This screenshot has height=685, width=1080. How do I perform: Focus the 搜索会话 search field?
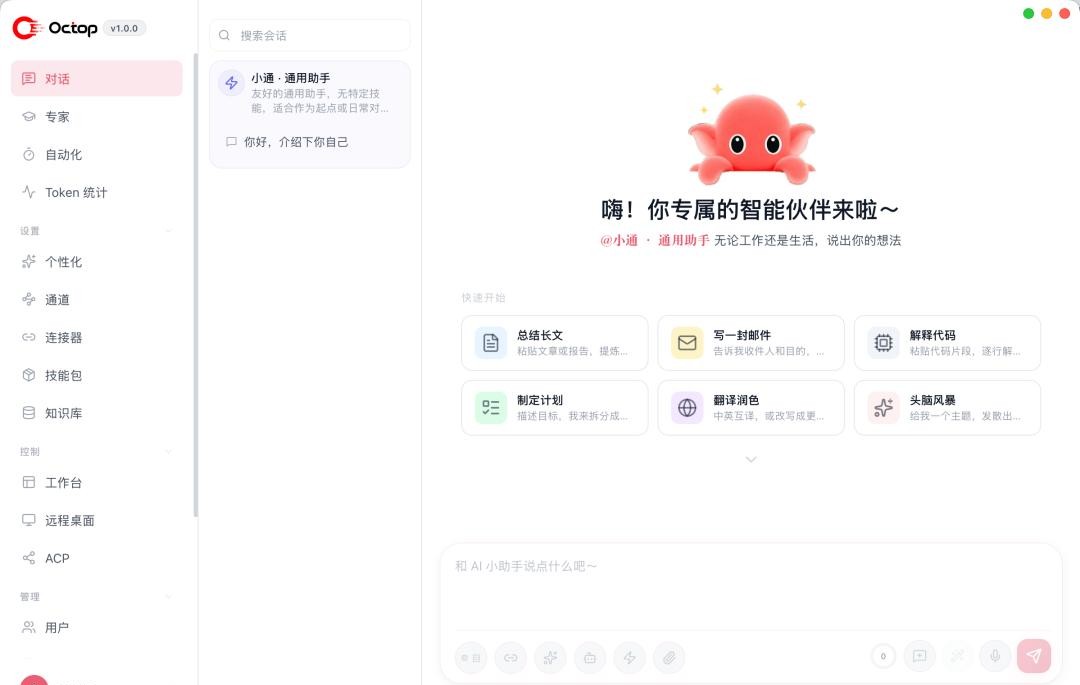310,35
